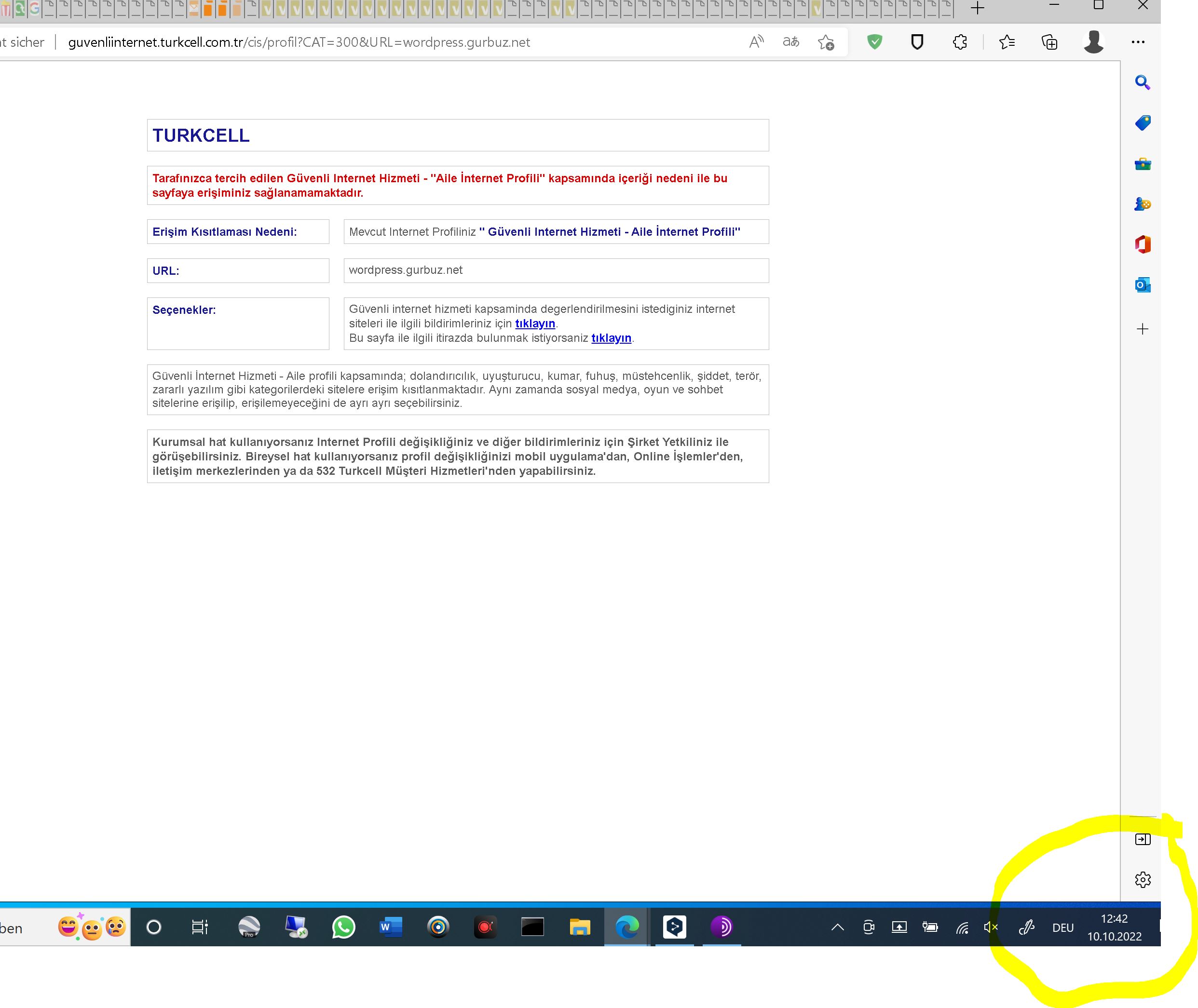1198x1008 pixels.
Task: Open the black terminal window taskbar icon
Action: 532,927
